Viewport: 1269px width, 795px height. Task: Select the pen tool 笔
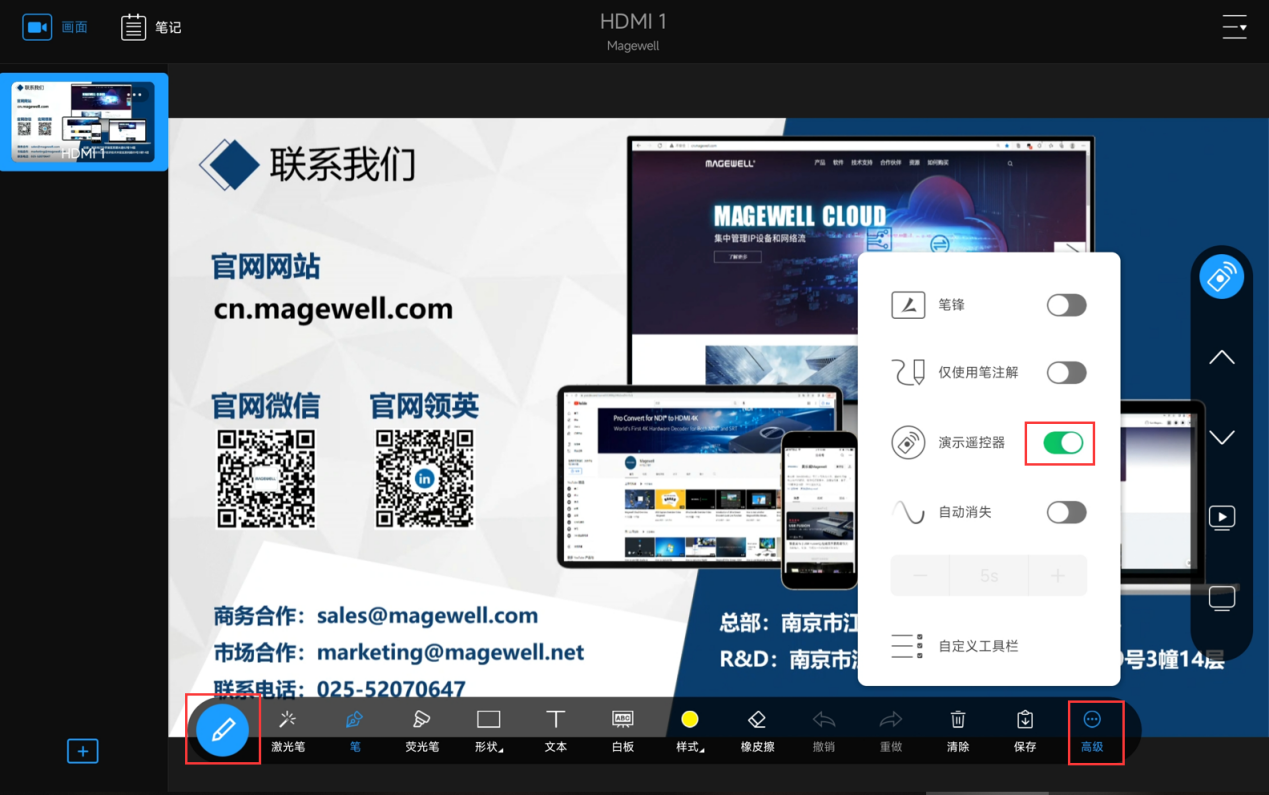pos(355,731)
